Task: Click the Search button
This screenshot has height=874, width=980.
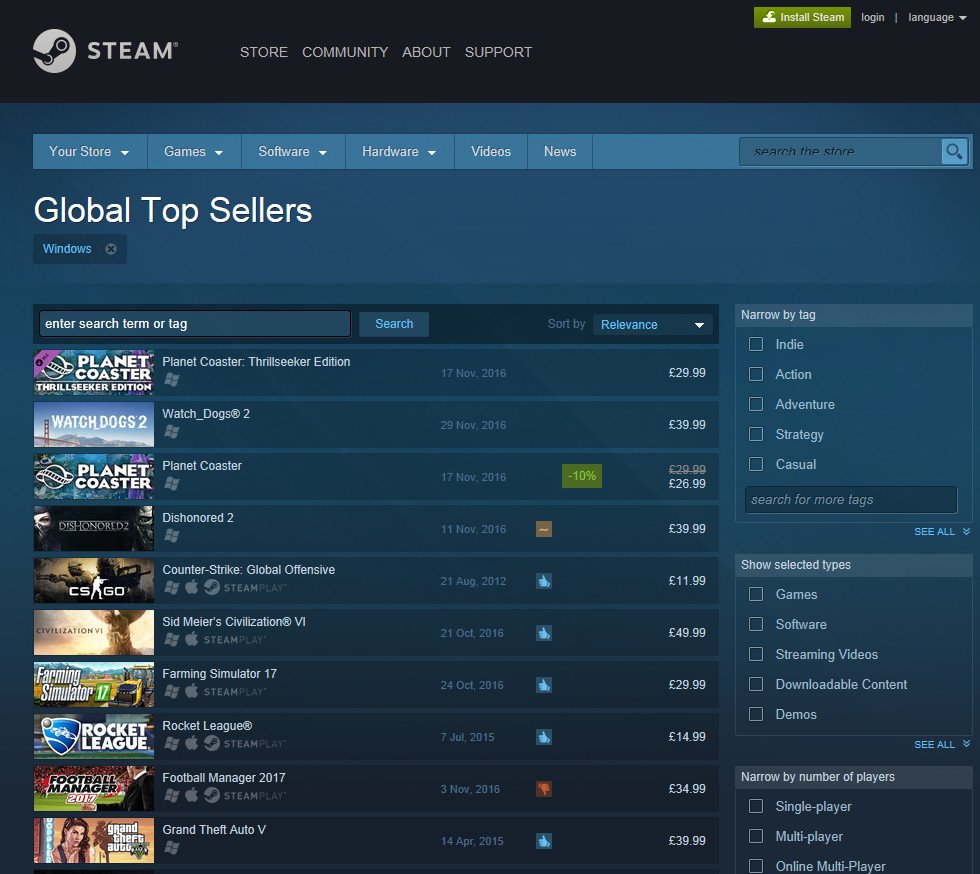Action: 394,324
